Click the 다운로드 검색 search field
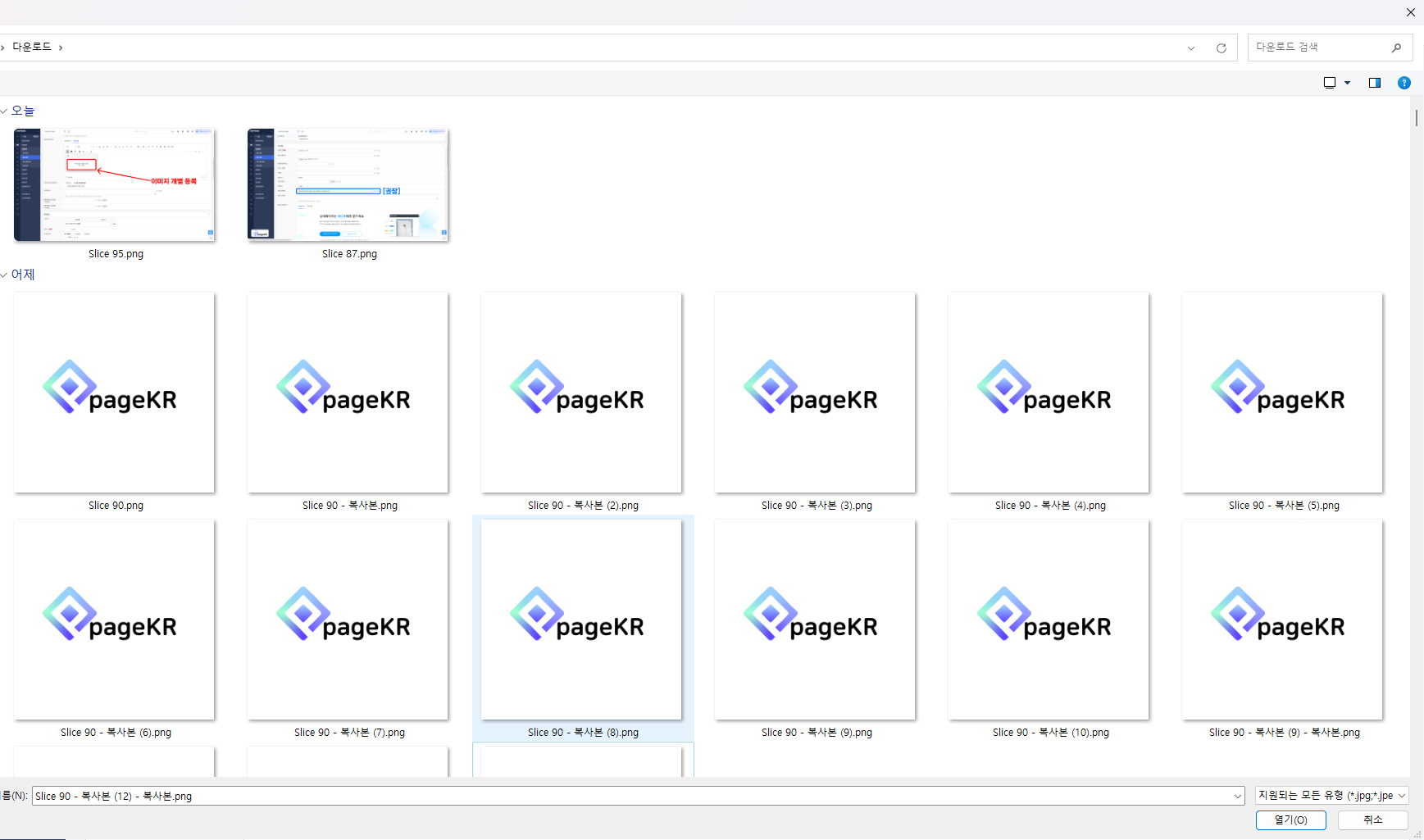 tap(1320, 48)
